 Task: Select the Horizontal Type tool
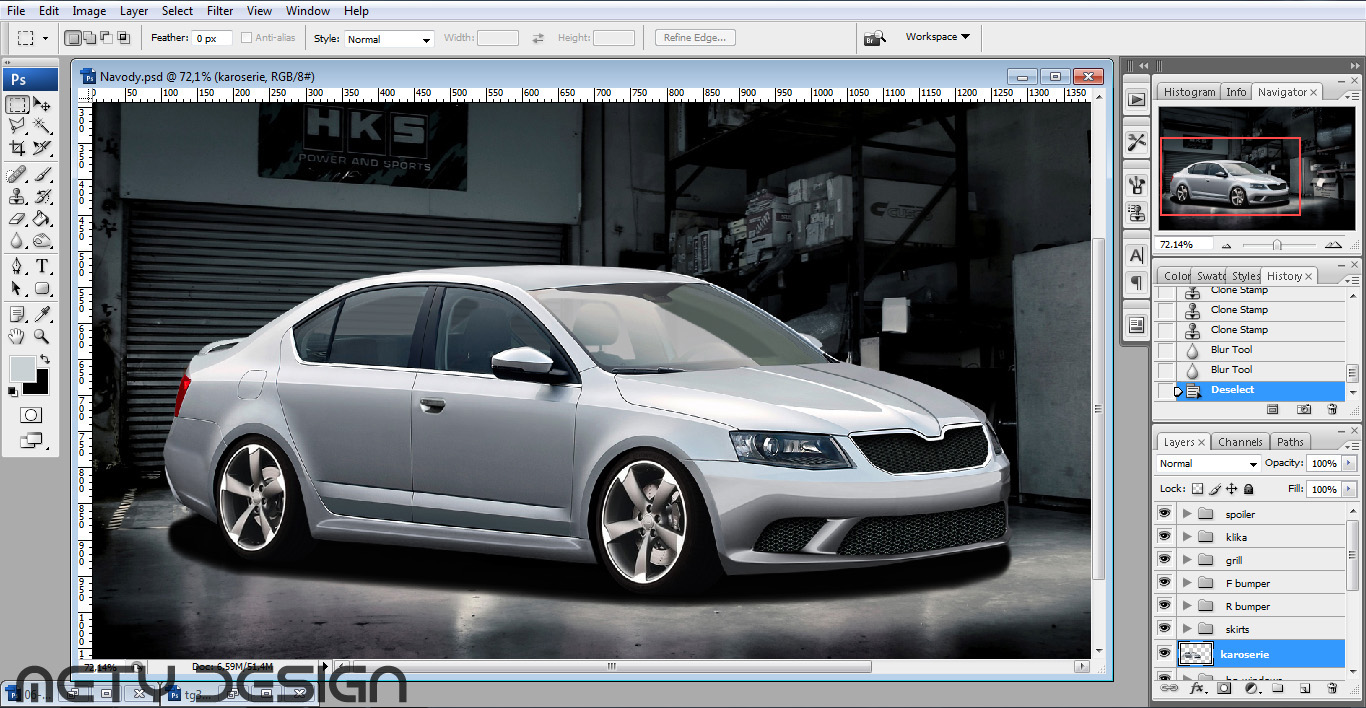click(42, 267)
